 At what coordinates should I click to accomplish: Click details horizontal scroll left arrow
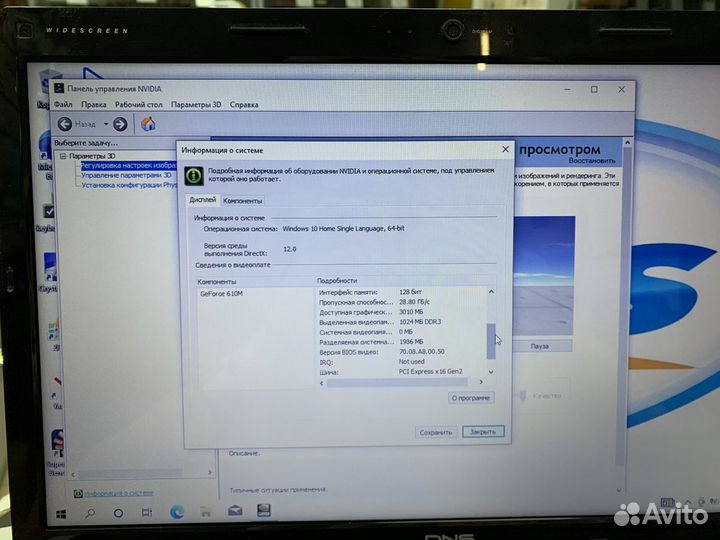321,382
